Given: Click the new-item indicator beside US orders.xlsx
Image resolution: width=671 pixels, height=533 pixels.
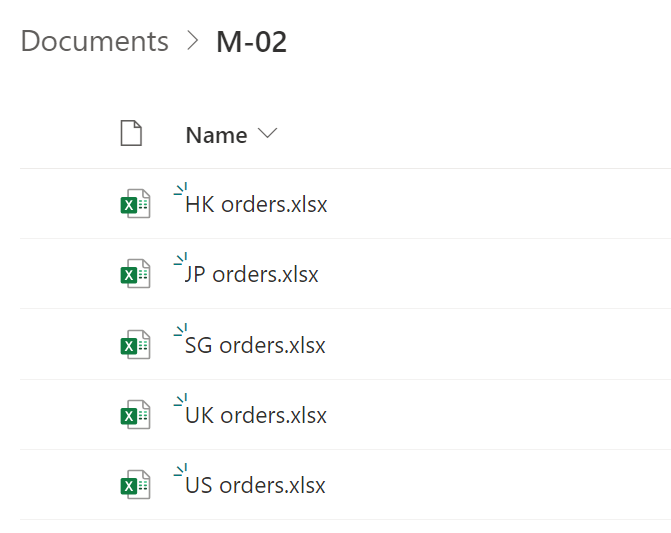Looking at the screenshot, I should [181, 470].
